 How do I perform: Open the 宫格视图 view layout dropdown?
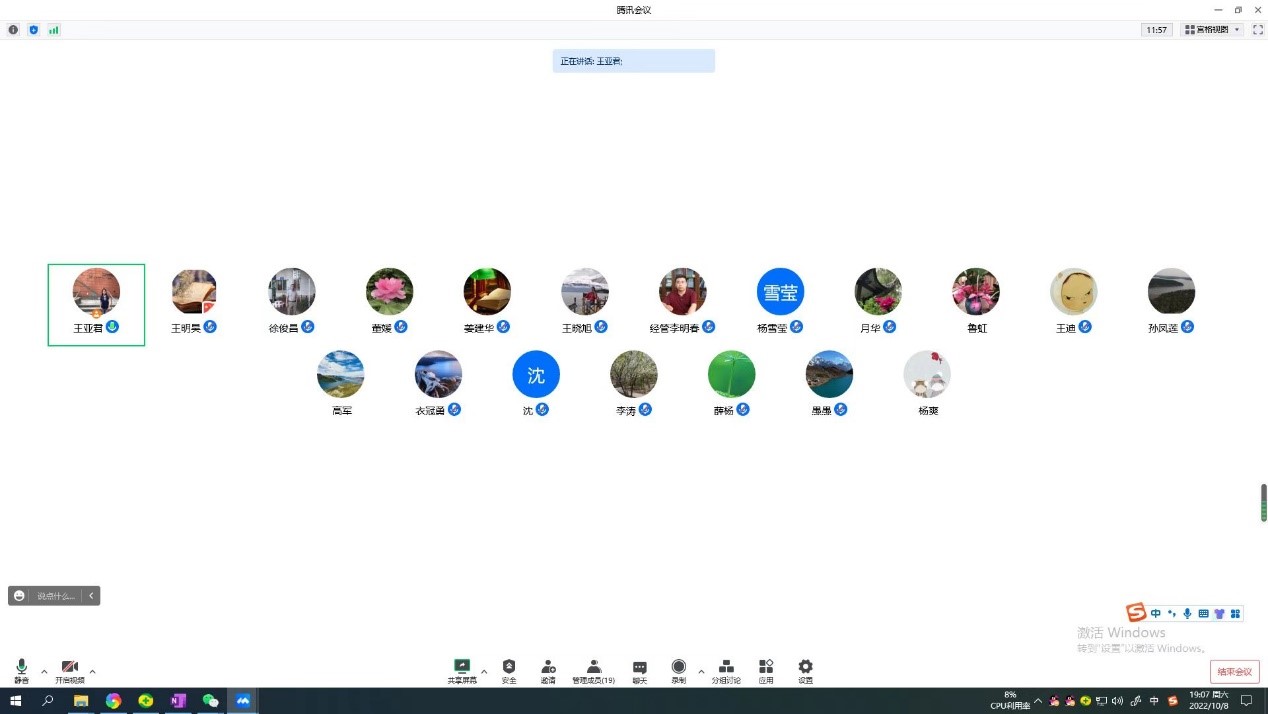[1212, 30]
